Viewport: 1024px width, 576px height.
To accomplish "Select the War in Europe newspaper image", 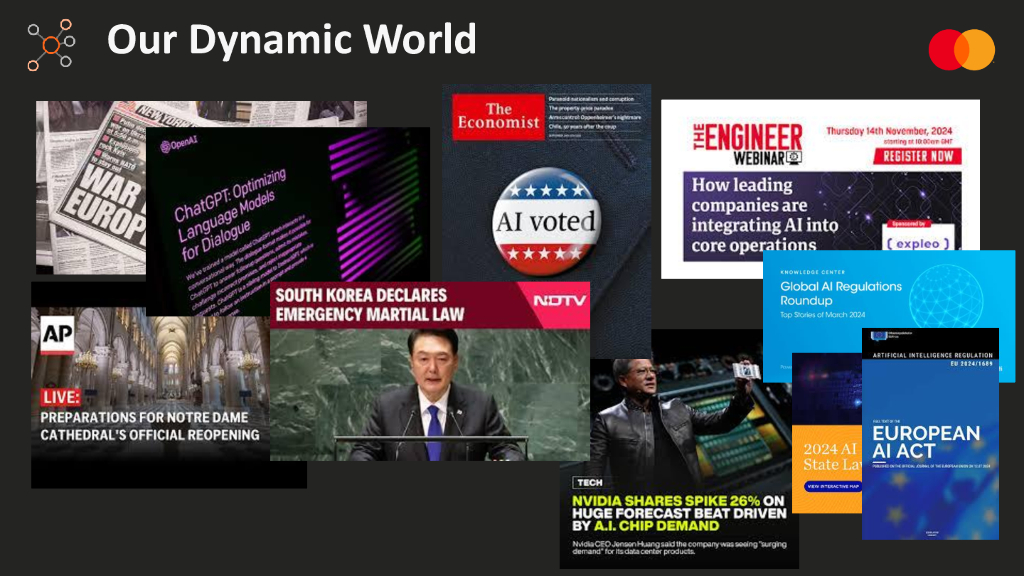I will 91,187.
